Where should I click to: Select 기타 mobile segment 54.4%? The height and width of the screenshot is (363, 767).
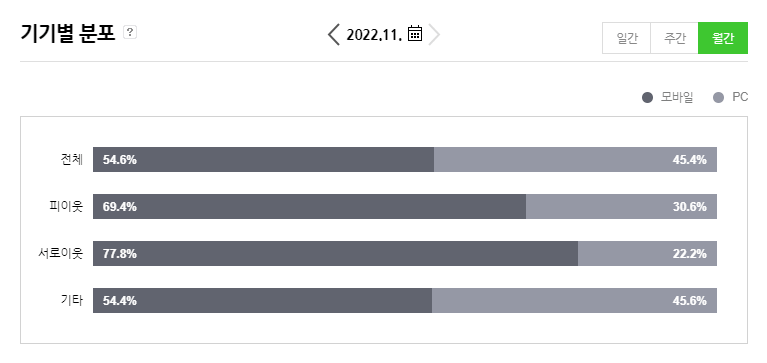(263, 300)
